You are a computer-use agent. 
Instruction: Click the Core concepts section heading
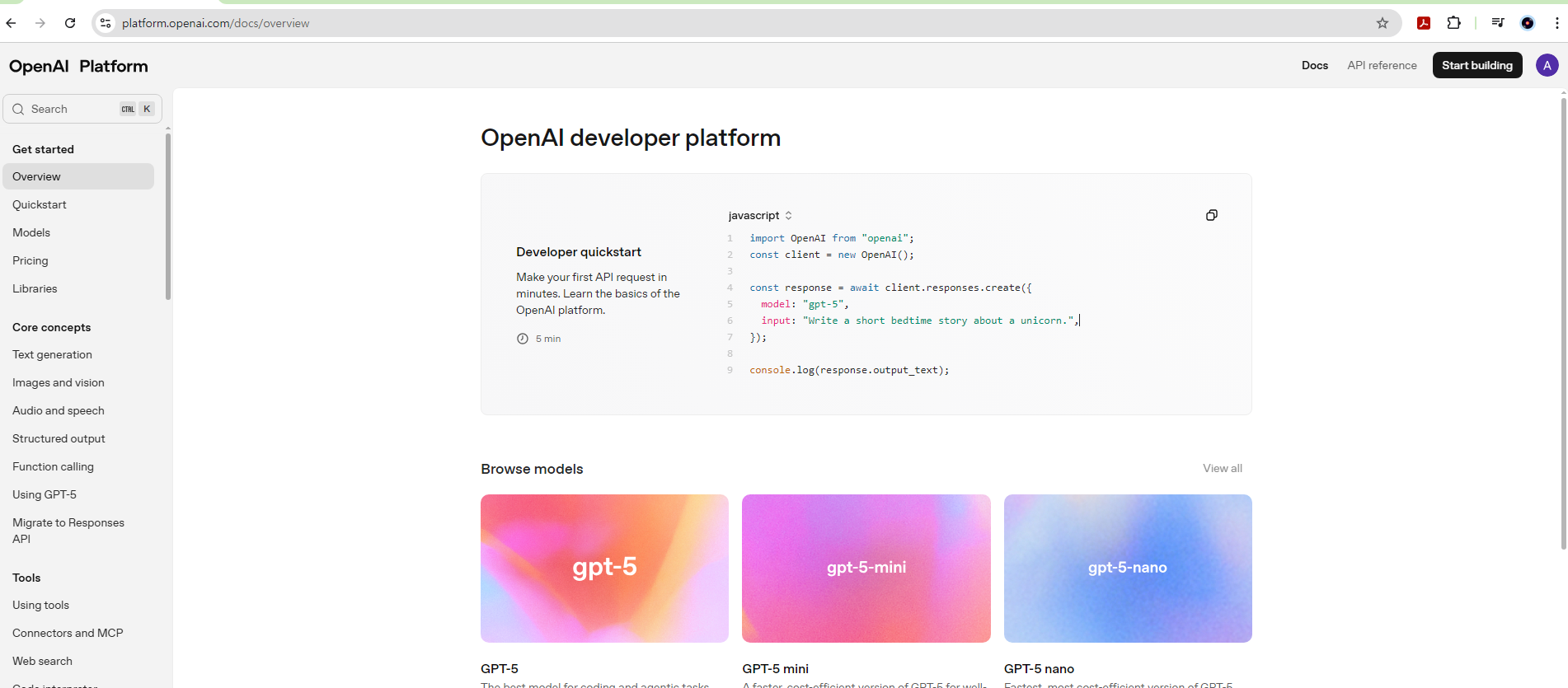pyautogui.click(x=51, y=327)
